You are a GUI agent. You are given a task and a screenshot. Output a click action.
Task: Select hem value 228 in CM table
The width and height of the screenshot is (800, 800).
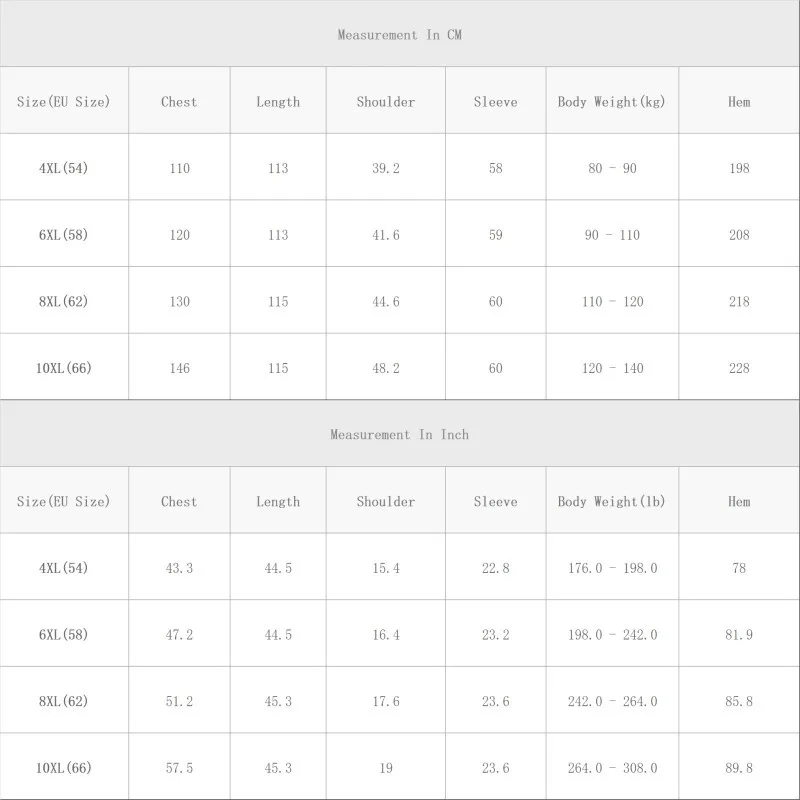739,368
